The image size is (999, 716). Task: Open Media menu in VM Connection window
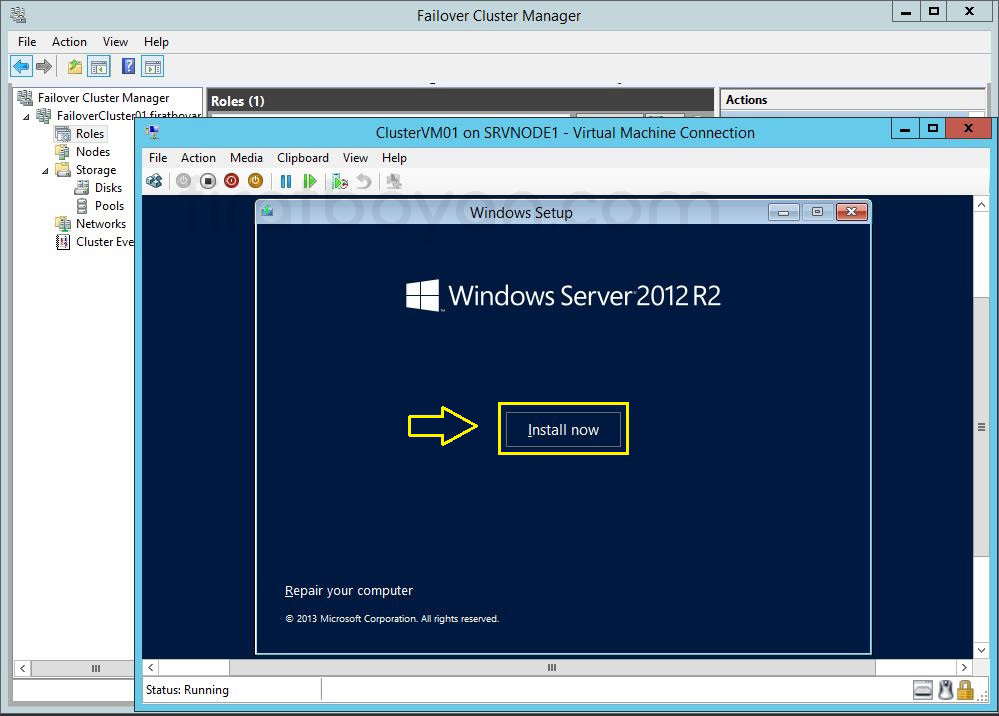[246, 157]
